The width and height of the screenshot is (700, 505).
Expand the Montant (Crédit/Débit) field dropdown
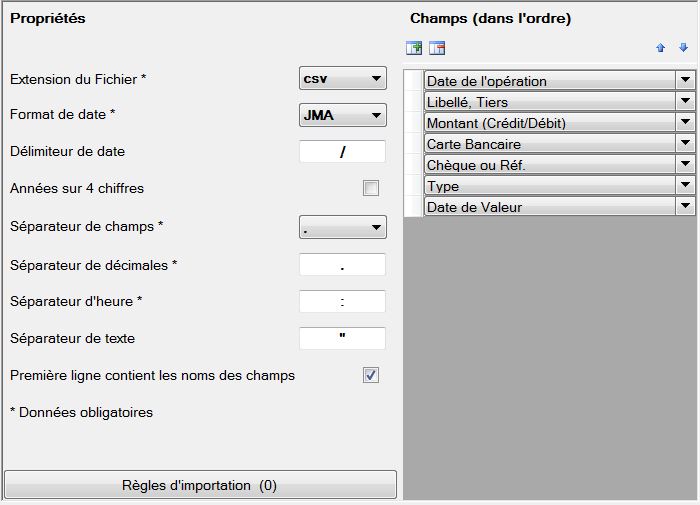(x=685, y=122)
